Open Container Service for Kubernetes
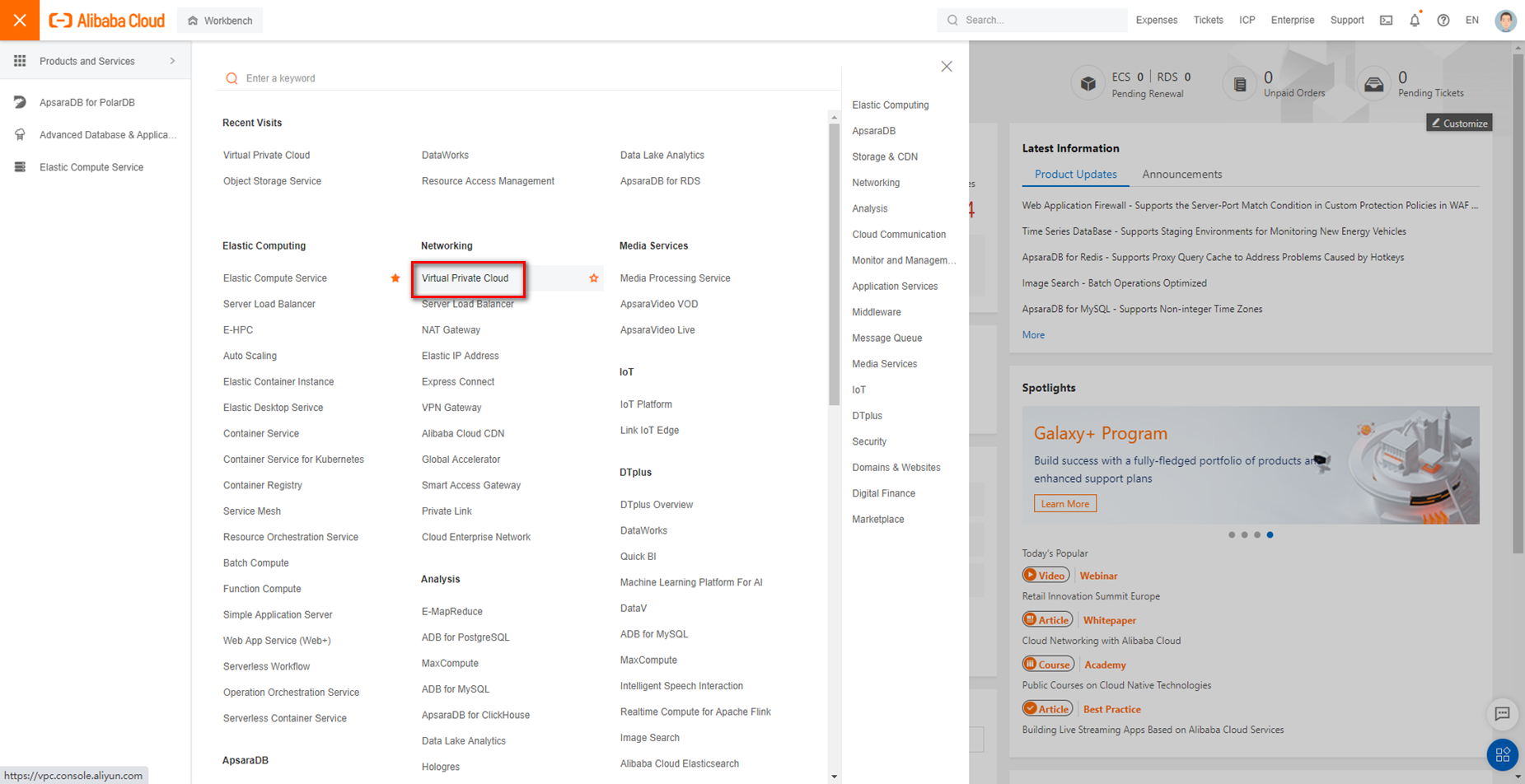Viewport: 1525px width, 784px height. pos(293,460)
